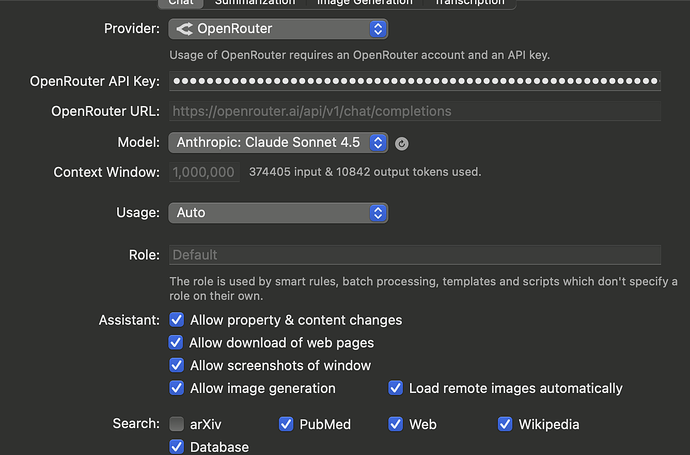This screenshot has width=690, height=455.
Task: Expand the Model selection dropdown
Action: 278,143
